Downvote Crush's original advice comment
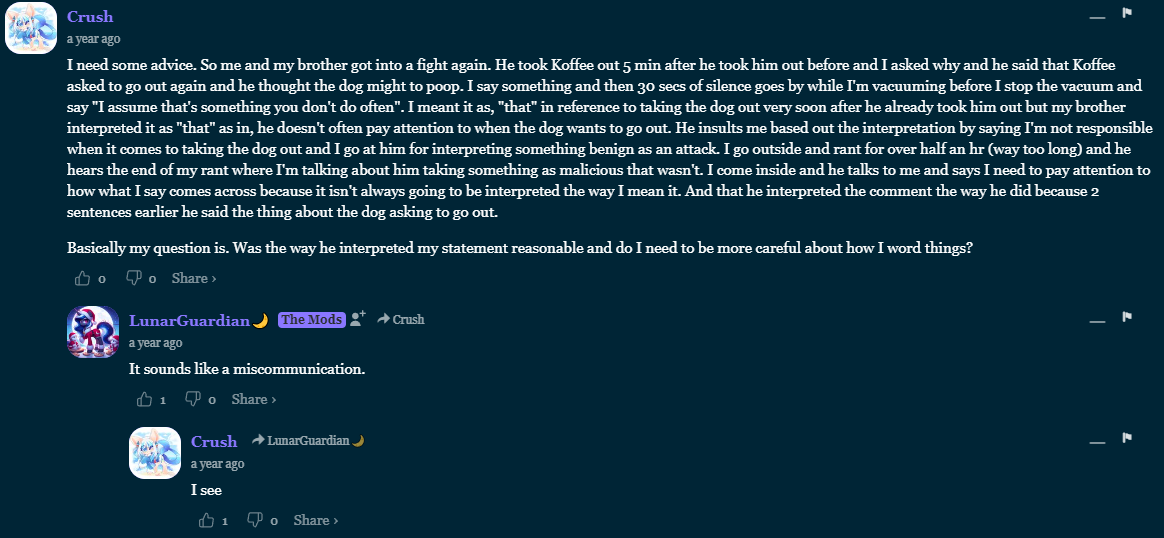 tap(134, 278)
